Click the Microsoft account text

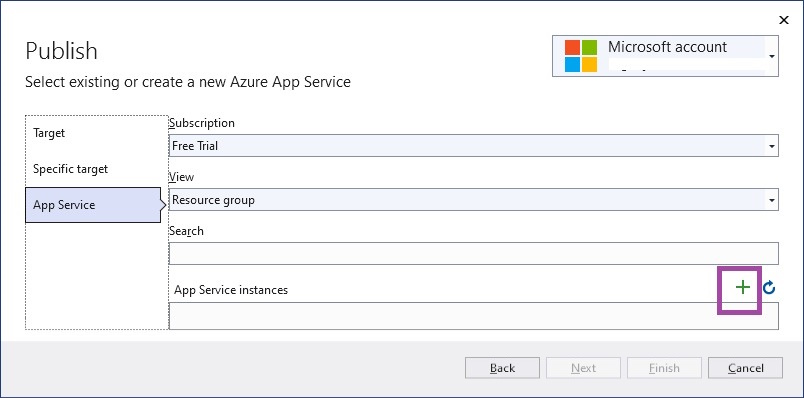[667, 47]
